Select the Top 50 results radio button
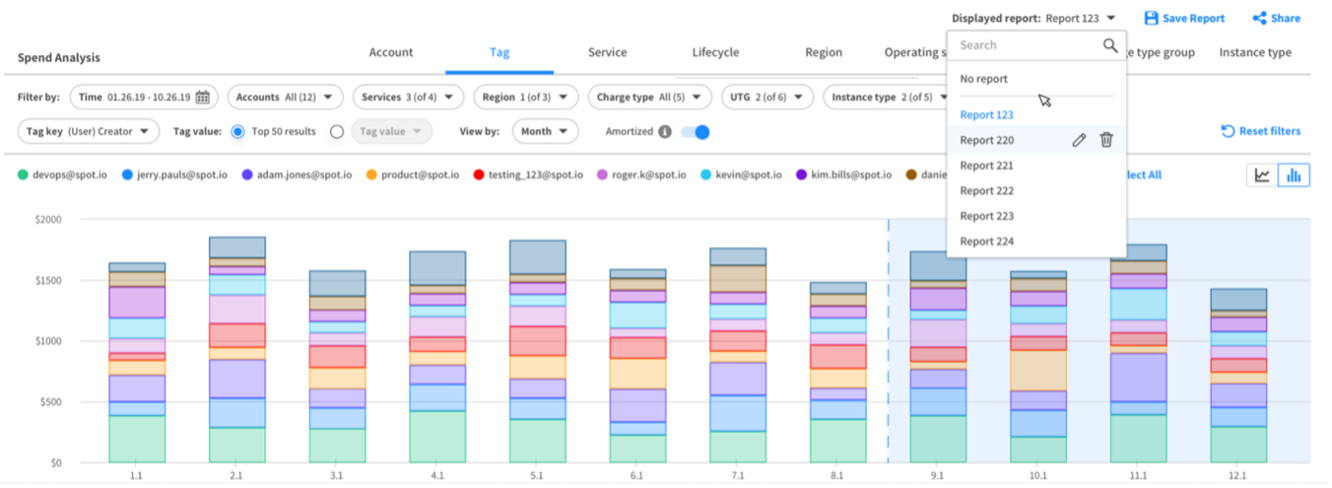The width and height of the screenshot is (1332, 488). coord(238,131)
